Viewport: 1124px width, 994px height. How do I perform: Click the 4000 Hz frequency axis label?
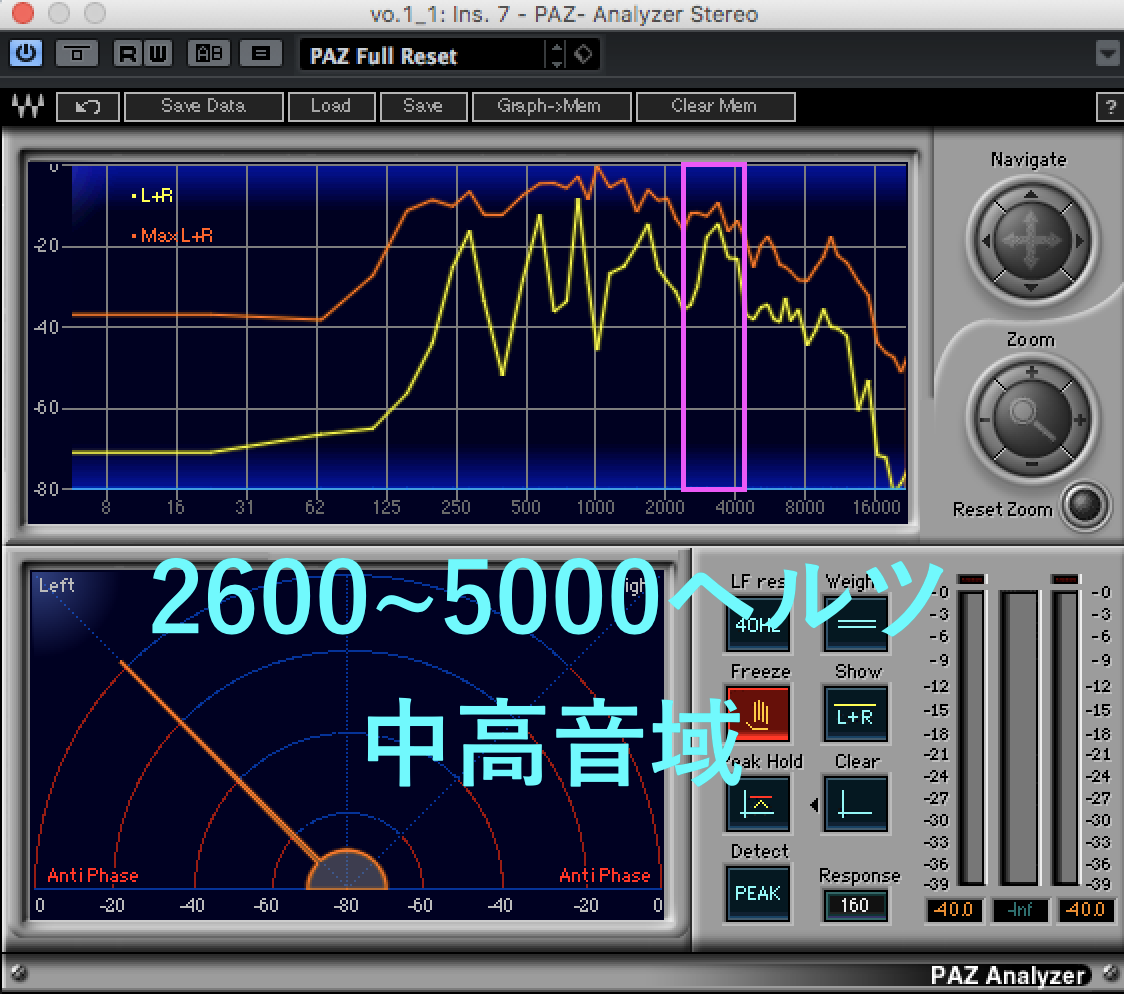pos(735,507)
